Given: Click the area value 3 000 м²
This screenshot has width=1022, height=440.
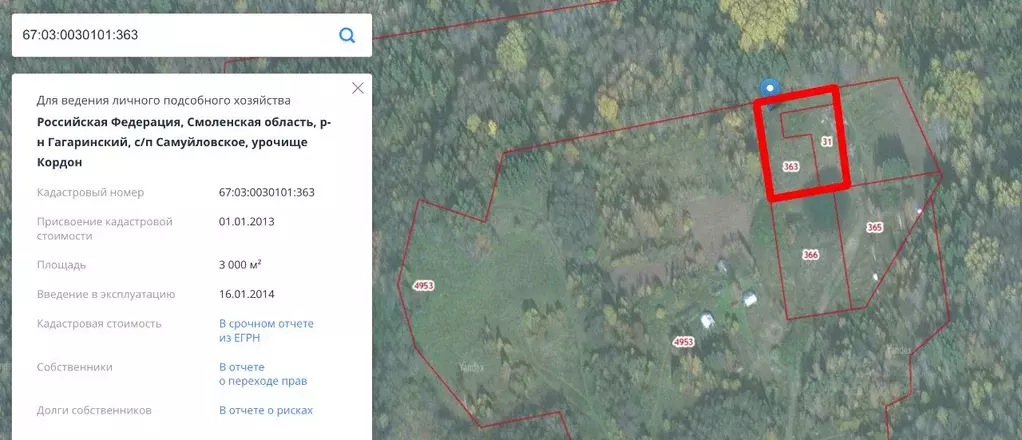Looking at the screenshot, I should point(241,265).
